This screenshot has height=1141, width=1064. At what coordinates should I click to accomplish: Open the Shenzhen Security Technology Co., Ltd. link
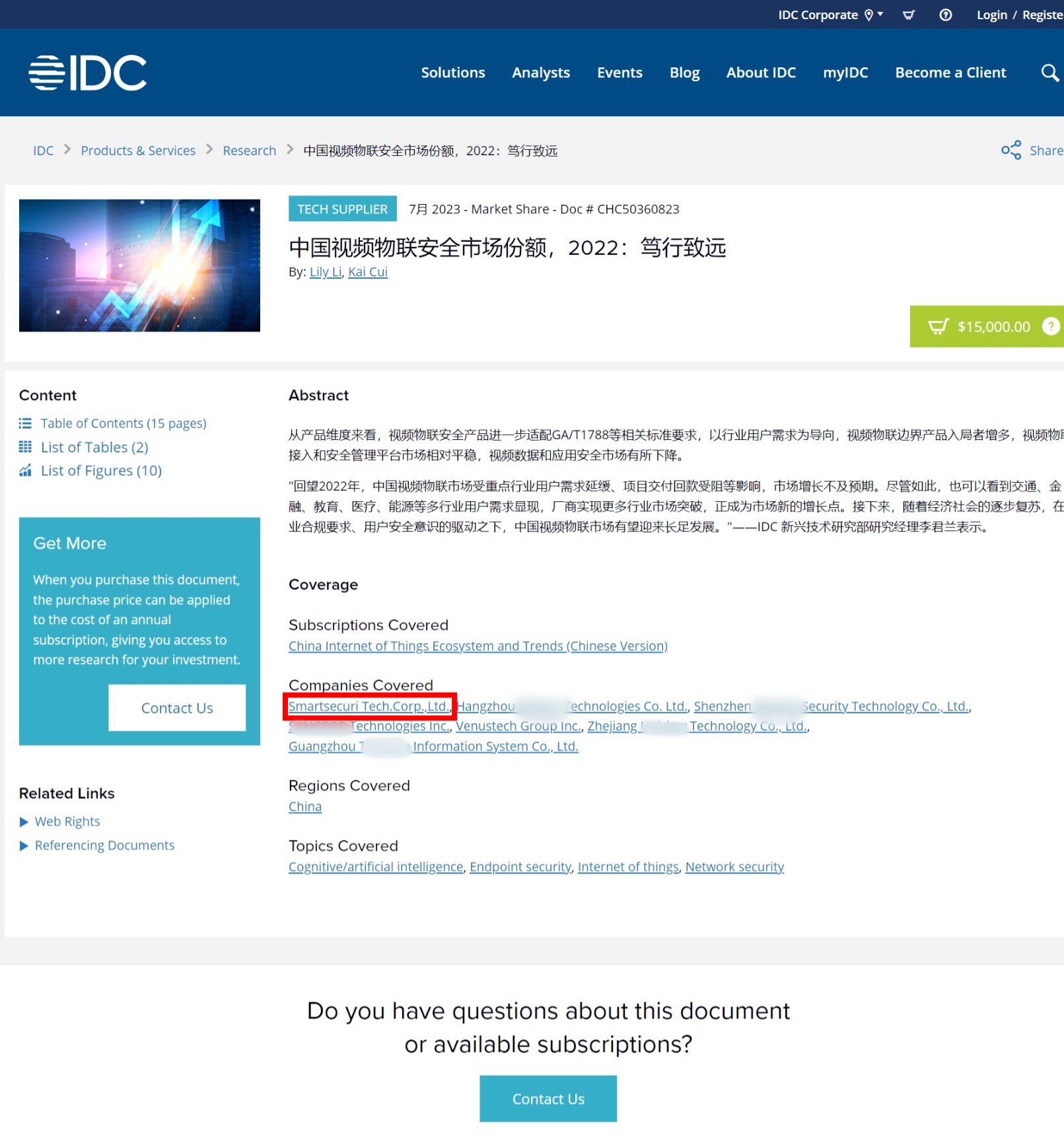(832, 706)
